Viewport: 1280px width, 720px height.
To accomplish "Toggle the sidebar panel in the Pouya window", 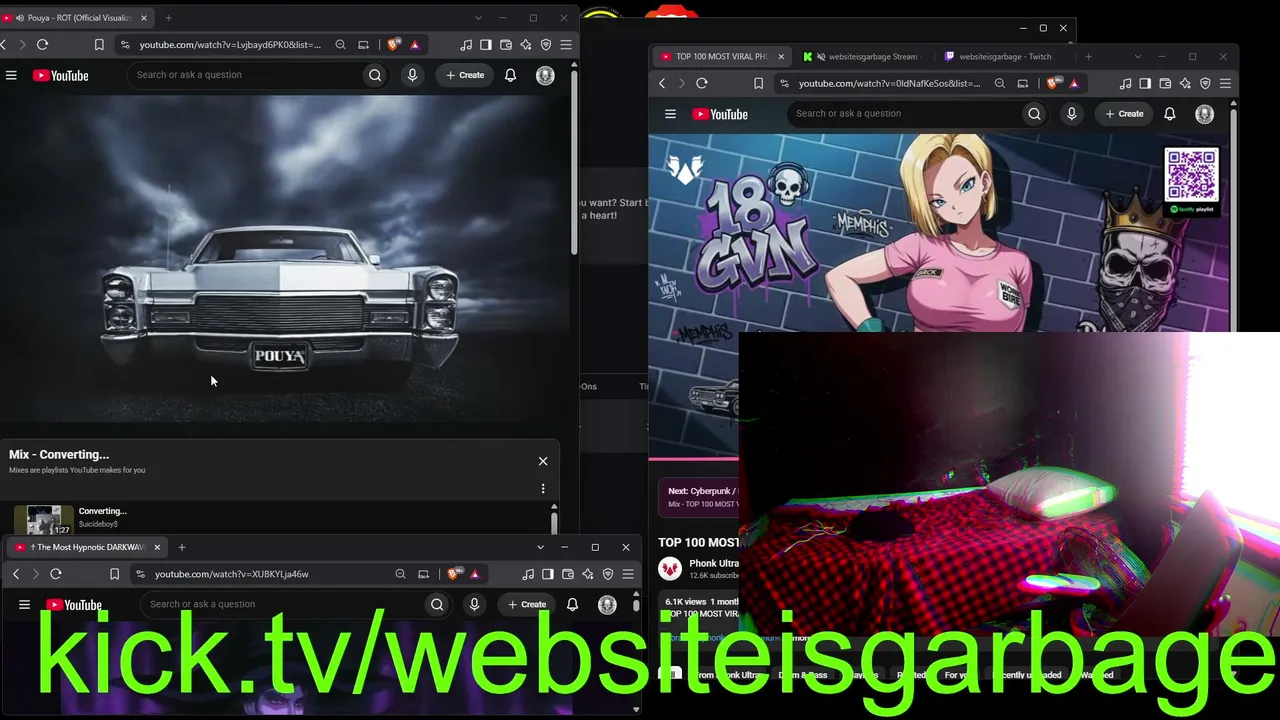I will (x=486, y=44).
